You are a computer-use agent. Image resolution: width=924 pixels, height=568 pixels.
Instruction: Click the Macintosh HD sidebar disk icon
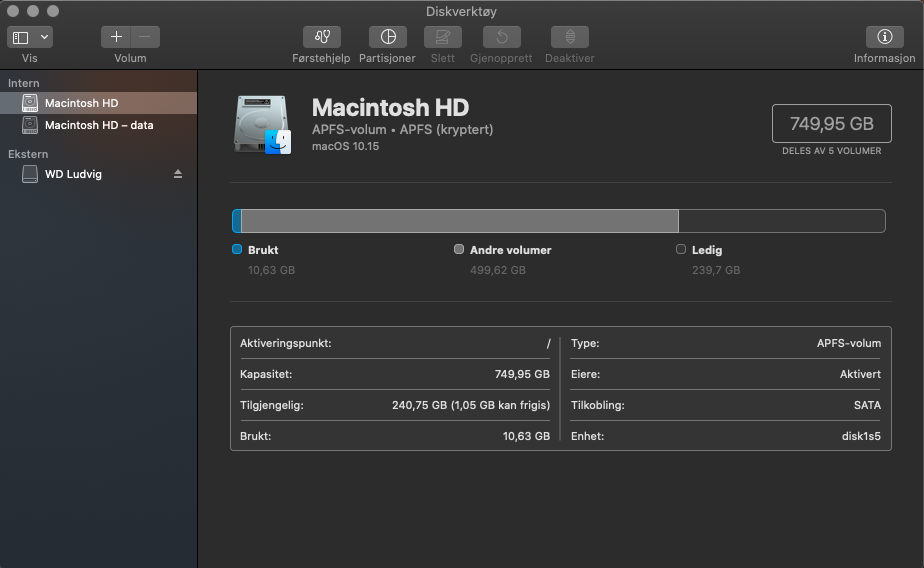click(30, 103)
